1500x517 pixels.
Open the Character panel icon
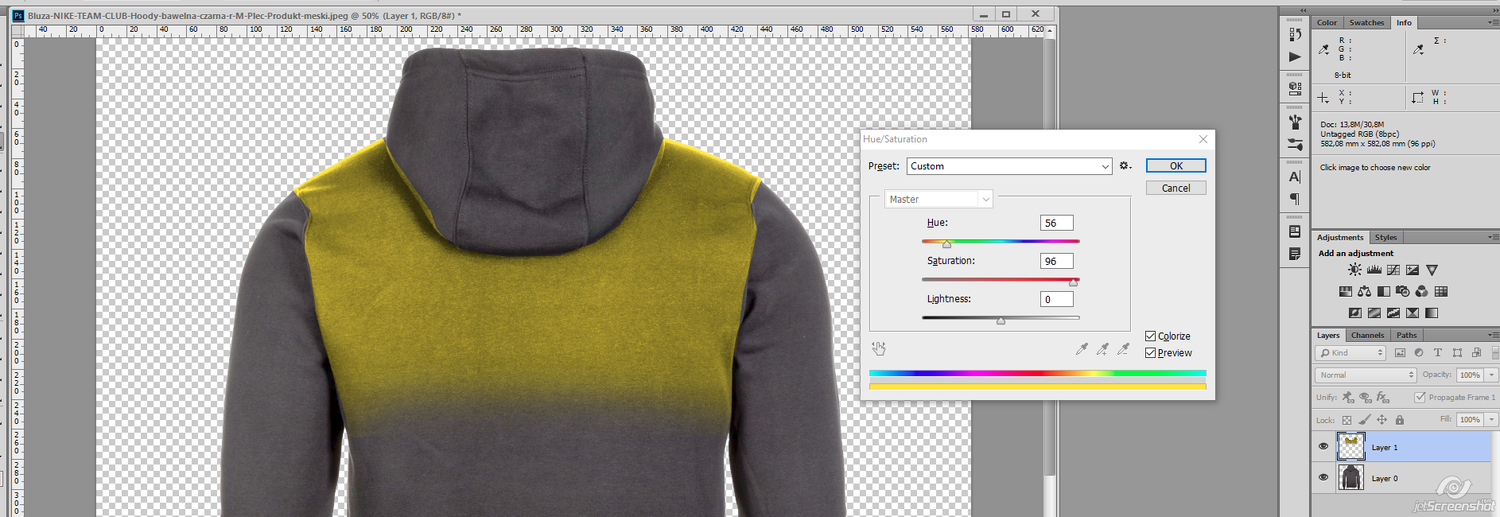click(1295, 177)
